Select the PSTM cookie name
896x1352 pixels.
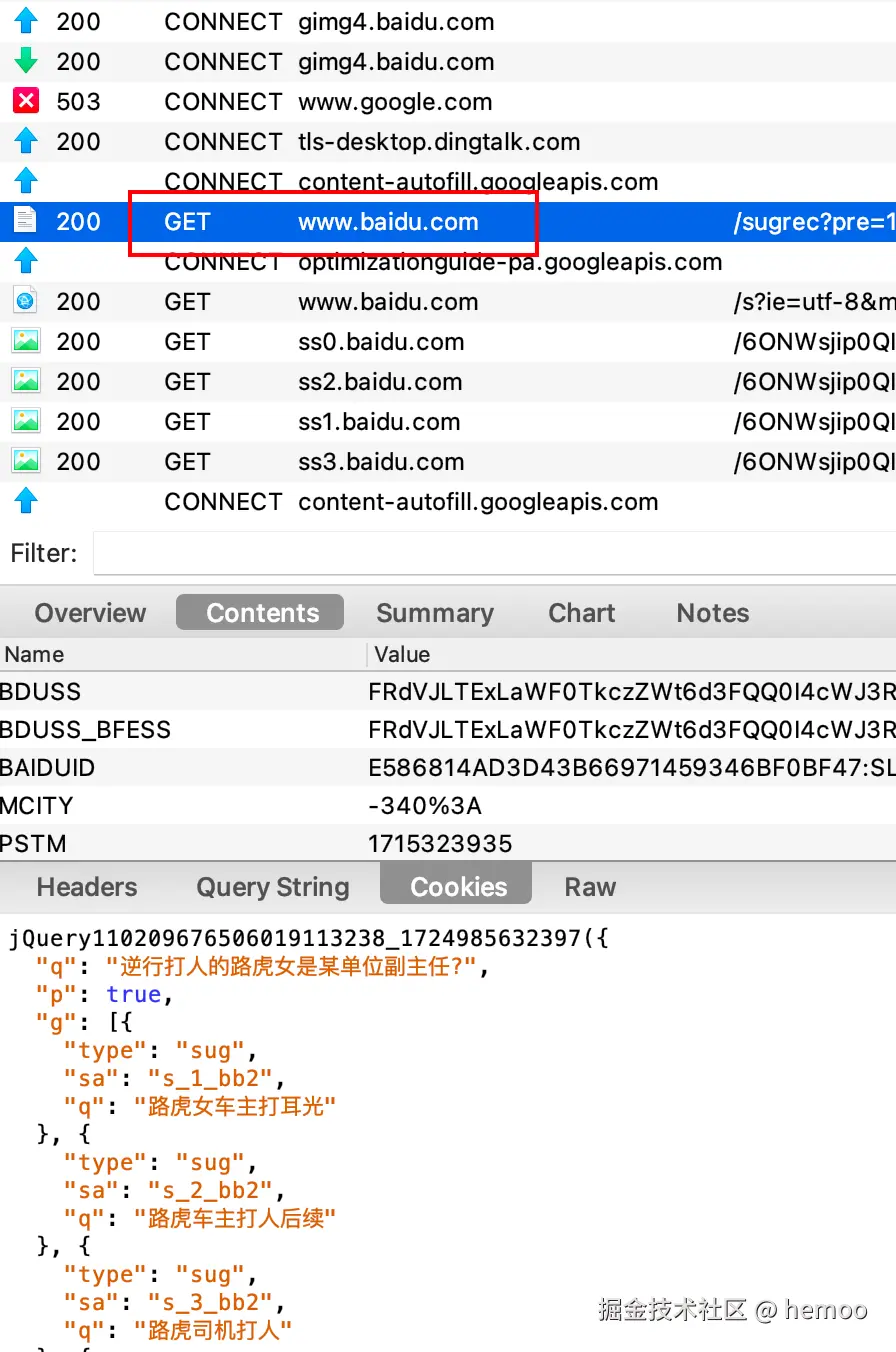click(x=33, y=844)
